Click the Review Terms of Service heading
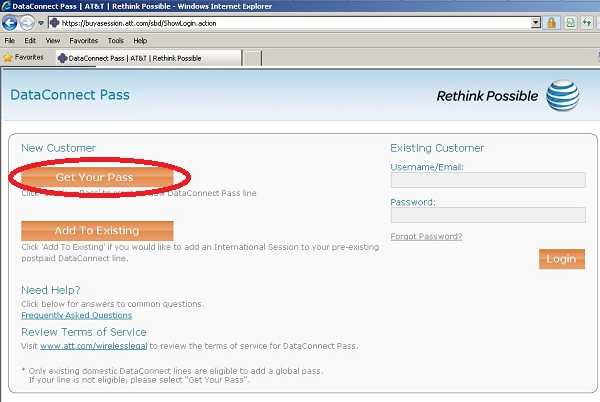The width and height of the screenshot is (600, 402). point(84,332)
